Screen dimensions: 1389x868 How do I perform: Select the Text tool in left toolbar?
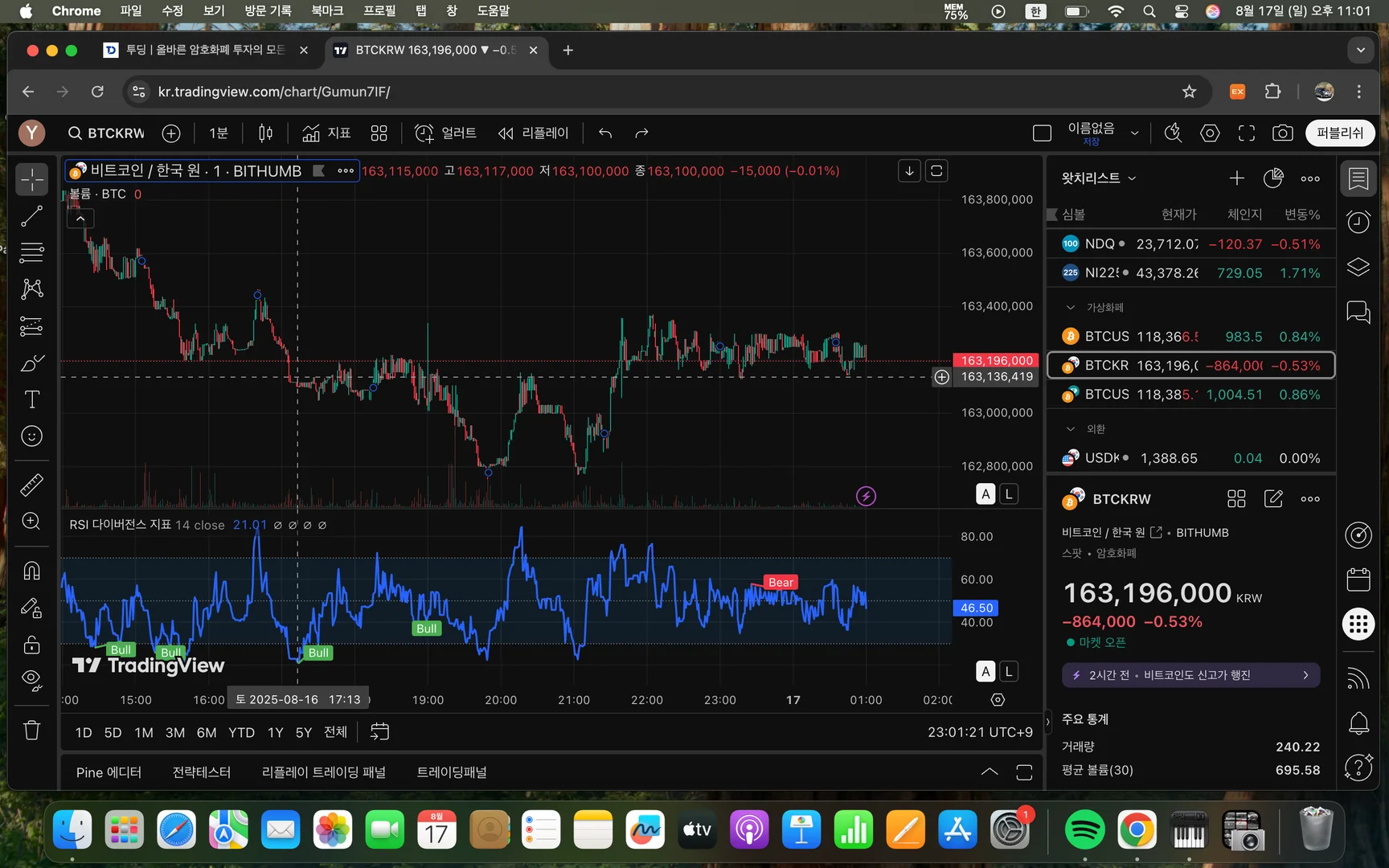tap(31, 399)
